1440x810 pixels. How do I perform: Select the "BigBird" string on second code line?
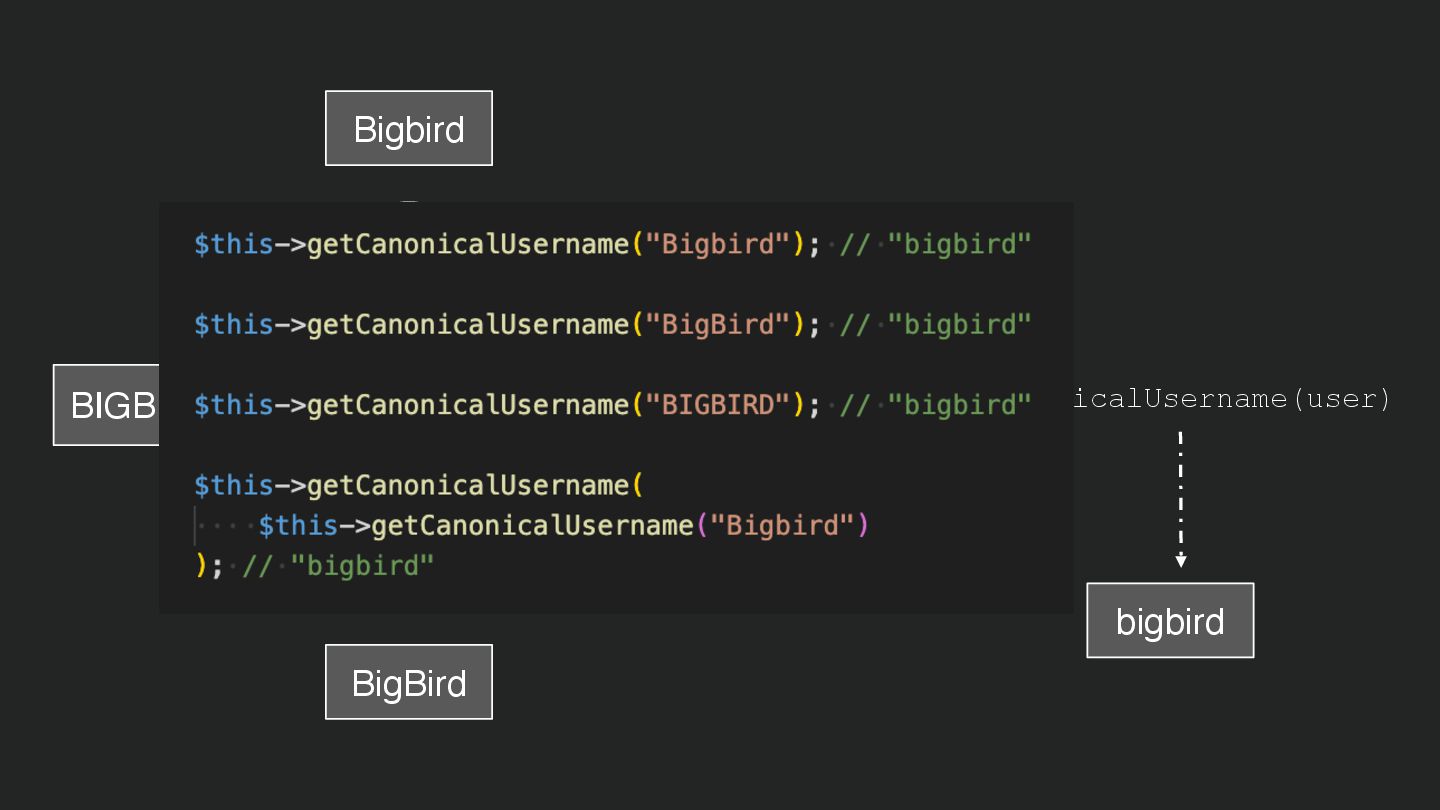(x=718, y=324)
